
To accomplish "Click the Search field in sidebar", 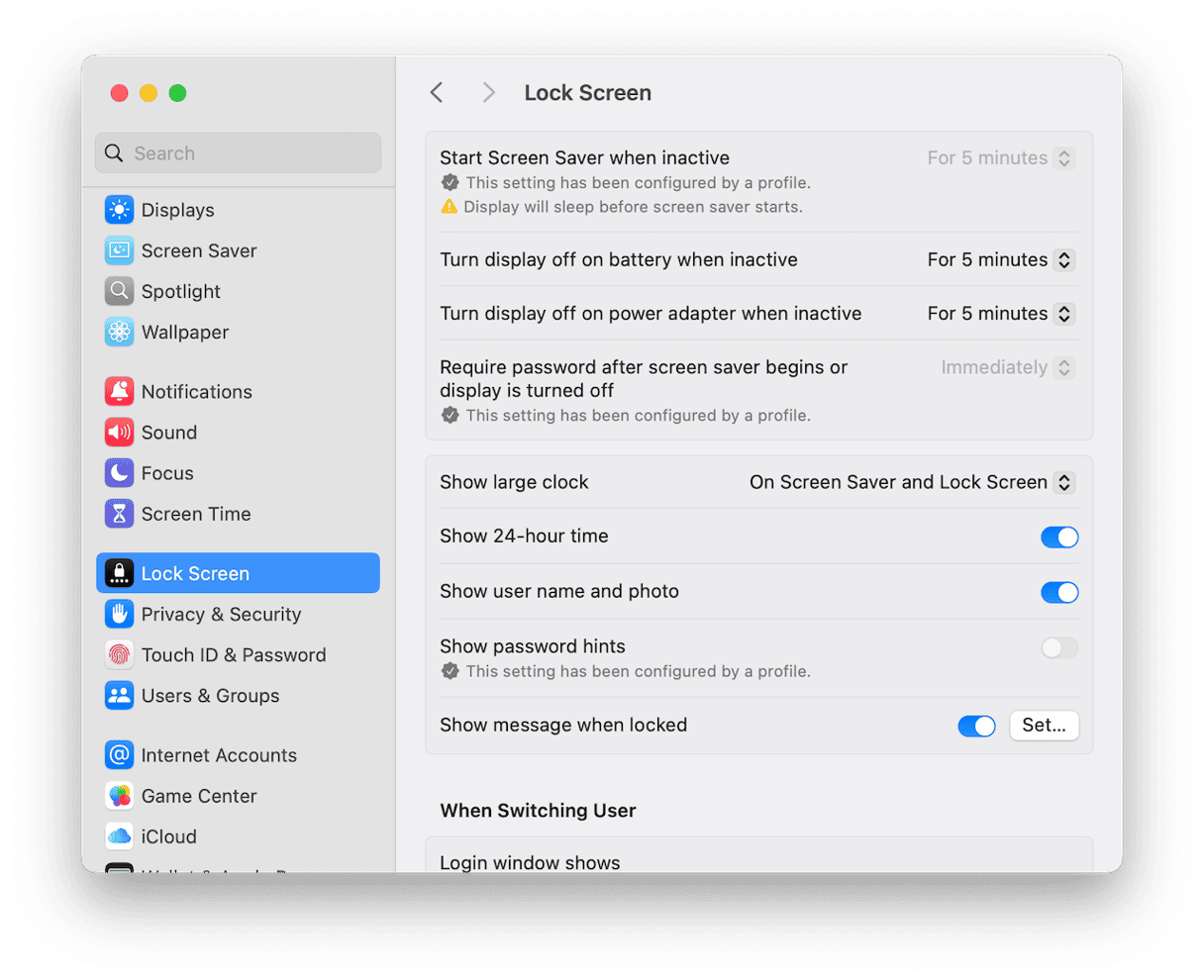I will 238,153.
